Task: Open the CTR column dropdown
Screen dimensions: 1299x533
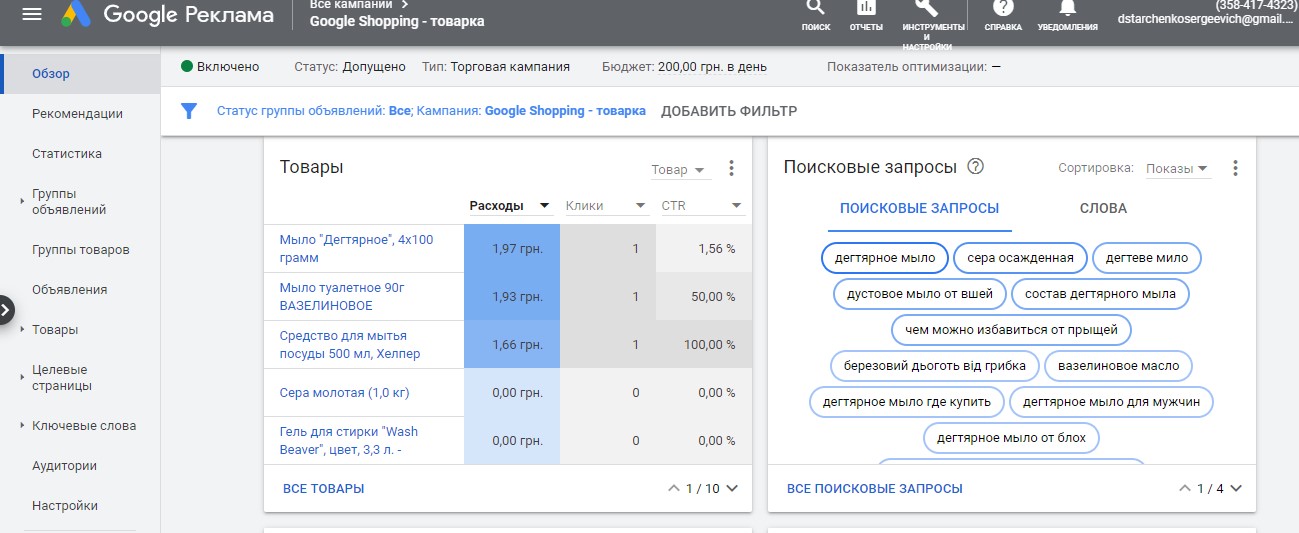Action: (702, 206)
